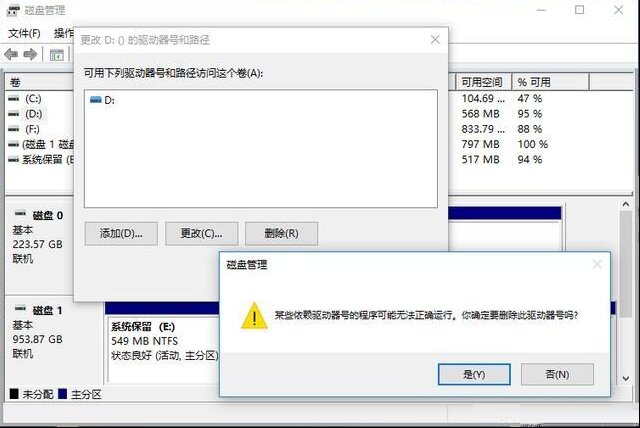Select the D: drive entry in list

point(102,100)
